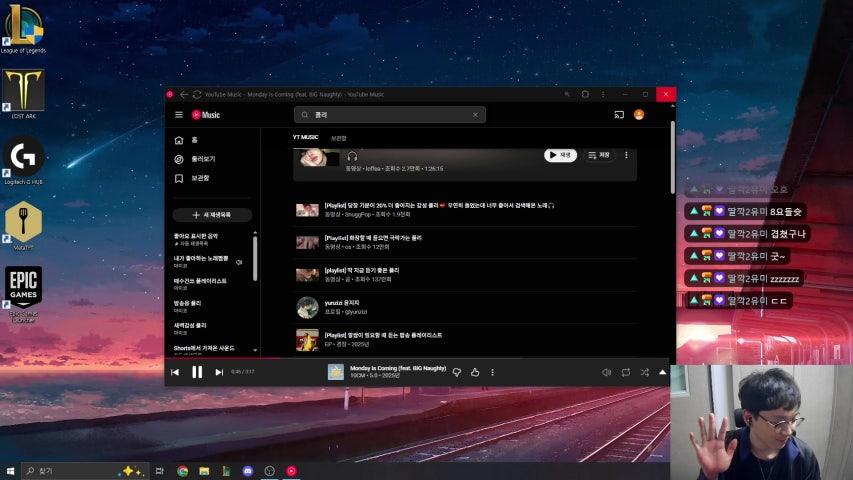Screen dimensions: 853x480
Task: Open the 좋아요 표시한 음악 playlist
Action: tap(196, 239)
